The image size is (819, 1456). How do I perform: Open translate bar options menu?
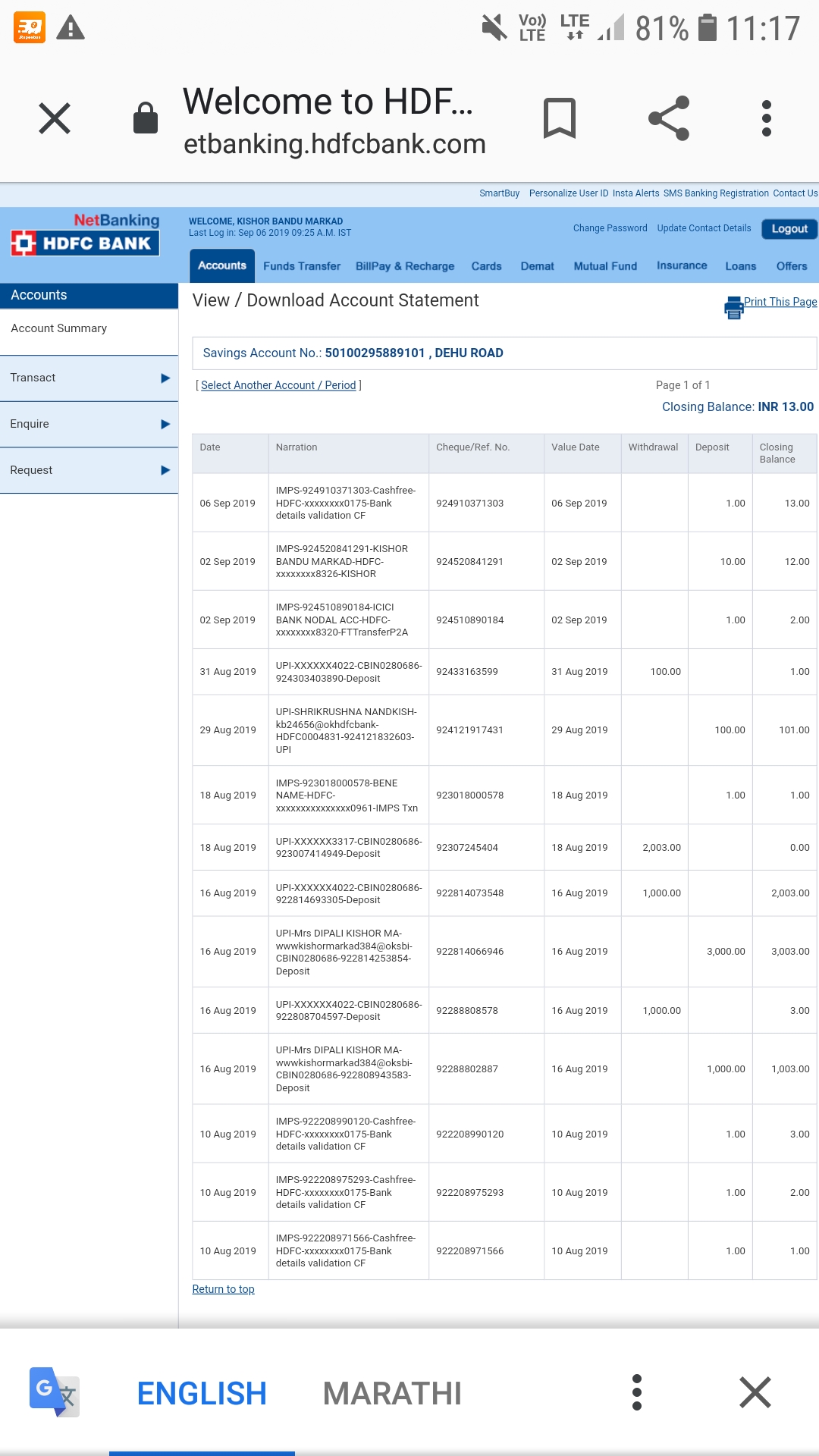pyautogui.click(x=637, y=1392)
